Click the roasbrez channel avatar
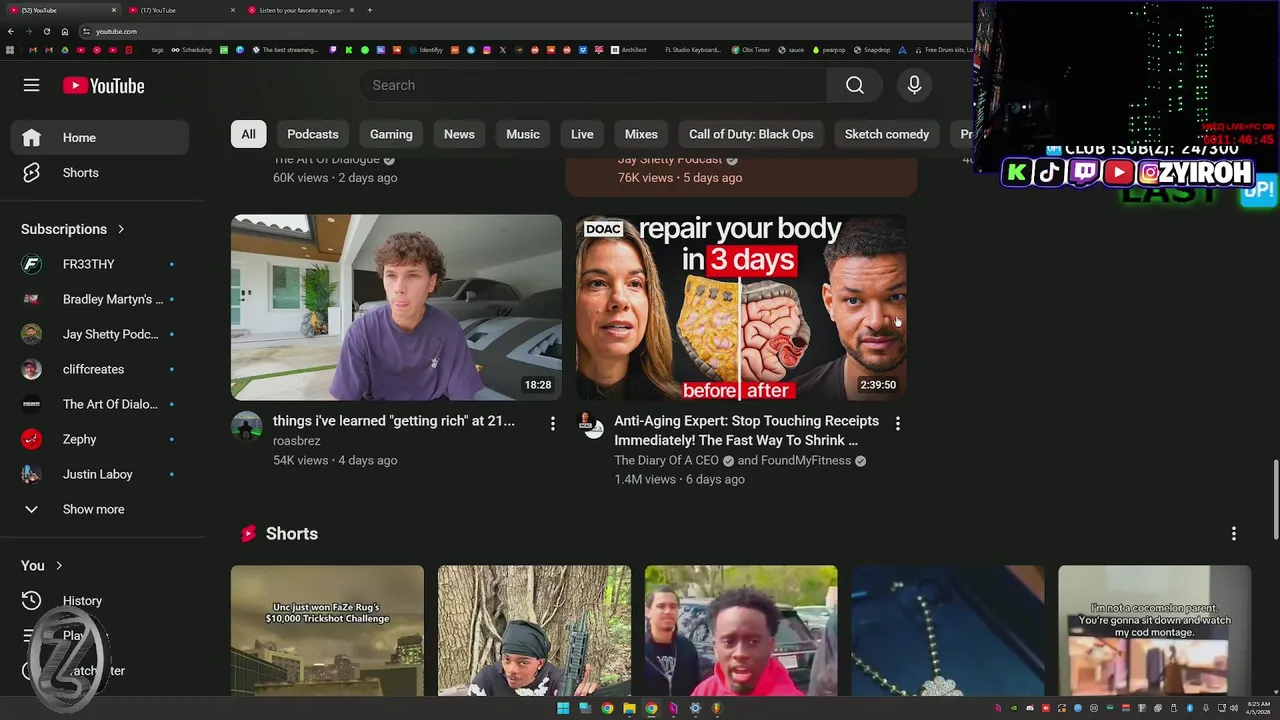1280x720 pixels. coord(247,427)
